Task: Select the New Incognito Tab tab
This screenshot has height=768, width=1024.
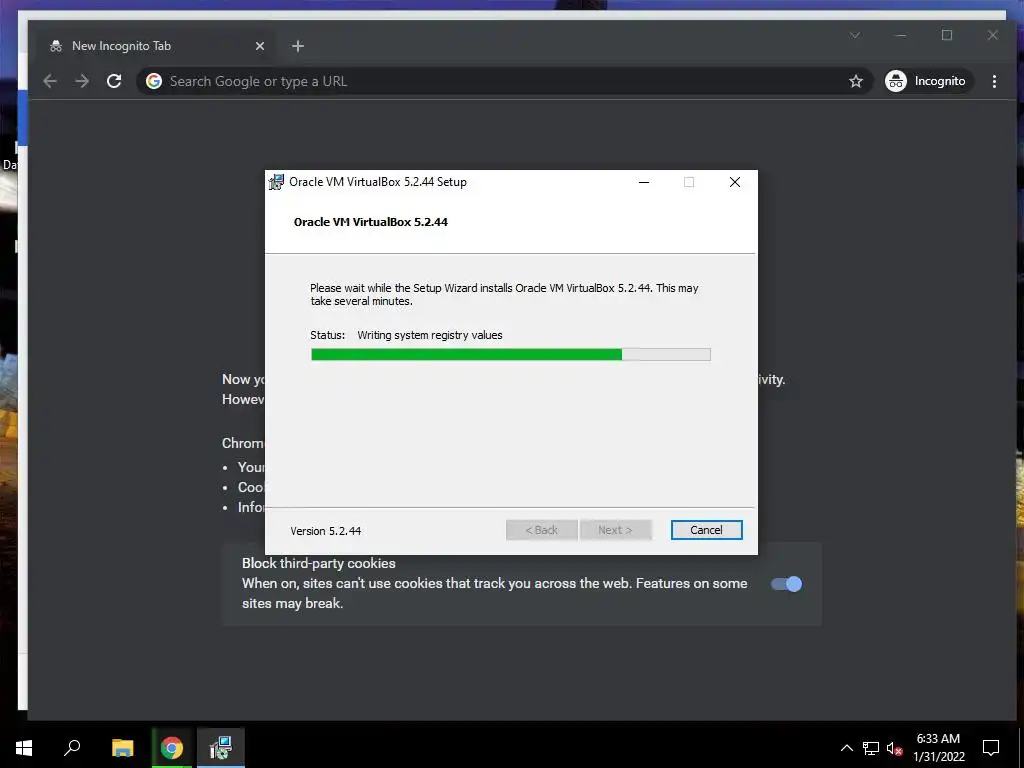Action: point(157,46)
